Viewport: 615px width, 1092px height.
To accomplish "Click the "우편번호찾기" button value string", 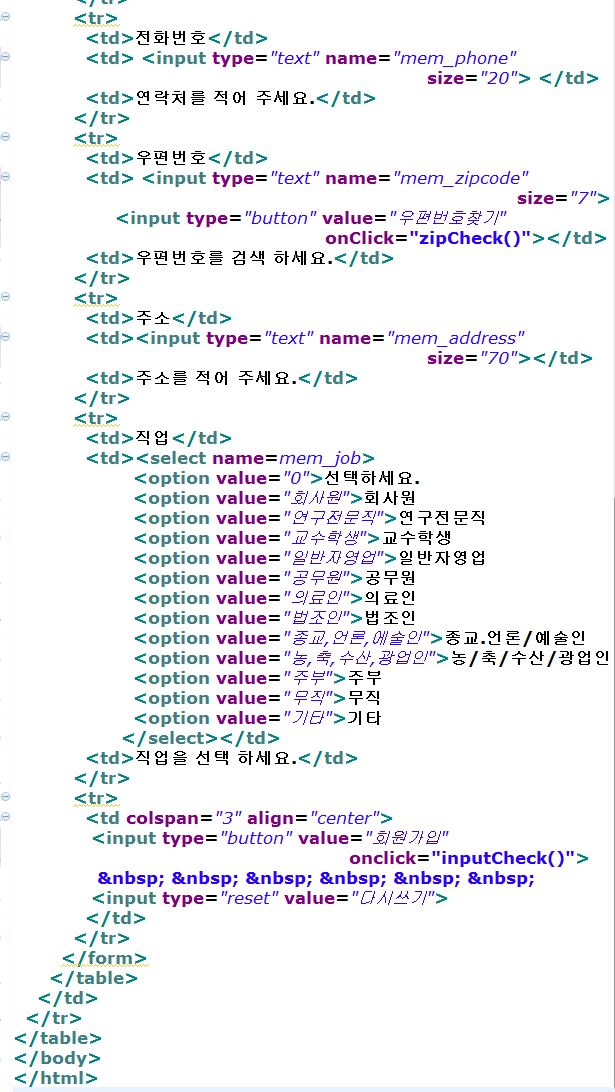I will pyautogui.click(x=448, y=219).
